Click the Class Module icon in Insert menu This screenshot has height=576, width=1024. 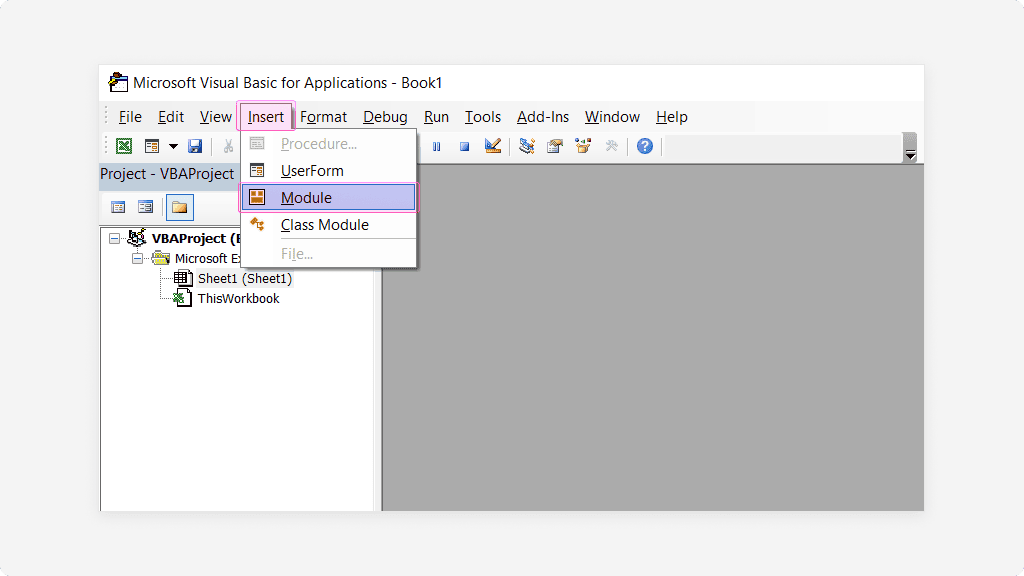257,224
